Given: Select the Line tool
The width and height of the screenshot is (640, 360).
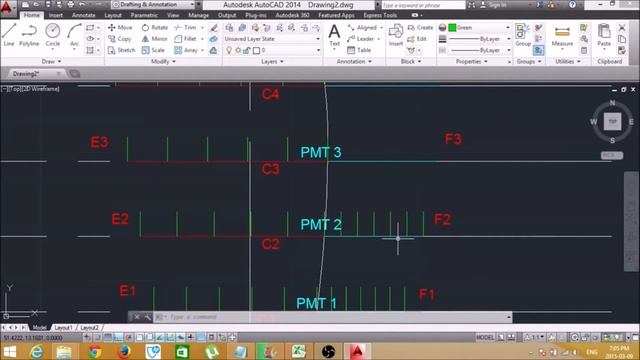Looking at the screenshot, I should tap(9, 35).
